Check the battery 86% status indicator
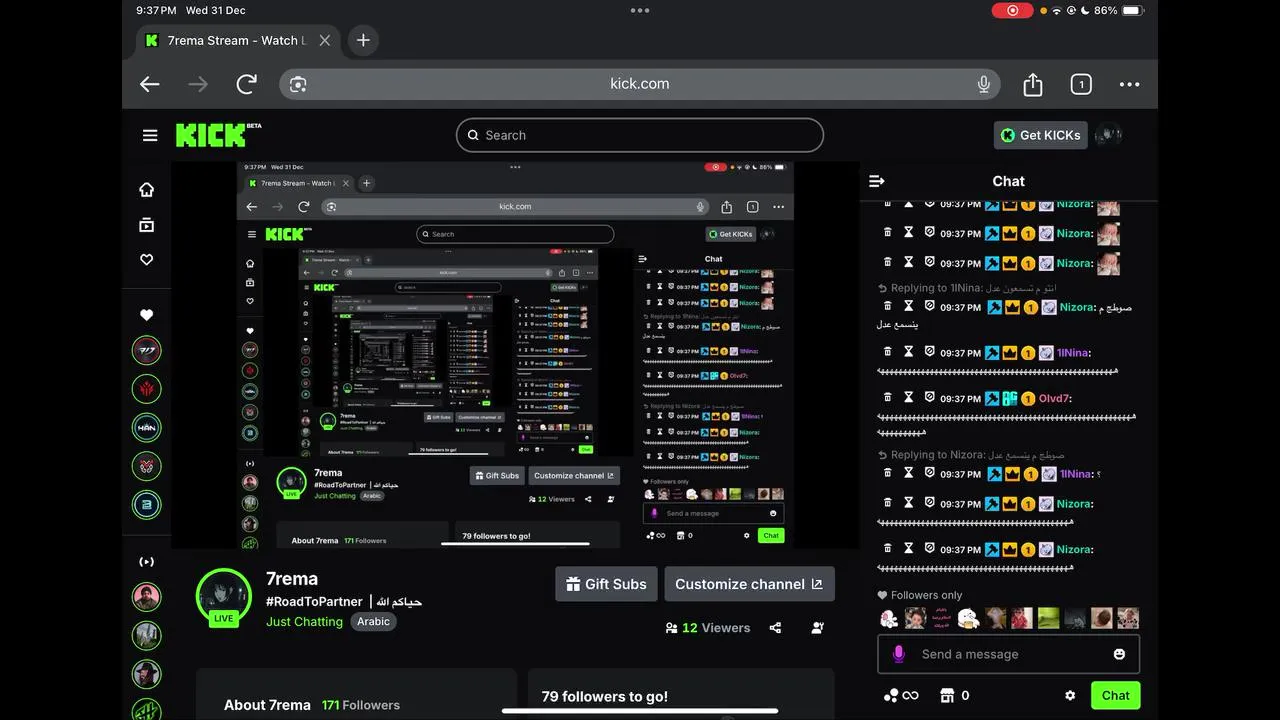 pos(1118,10)
